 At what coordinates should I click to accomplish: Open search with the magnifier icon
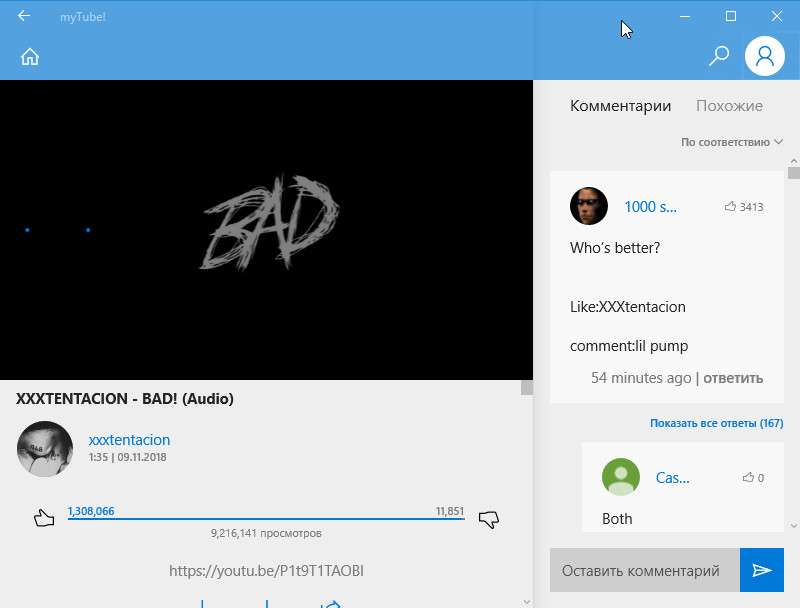(718, 56)
